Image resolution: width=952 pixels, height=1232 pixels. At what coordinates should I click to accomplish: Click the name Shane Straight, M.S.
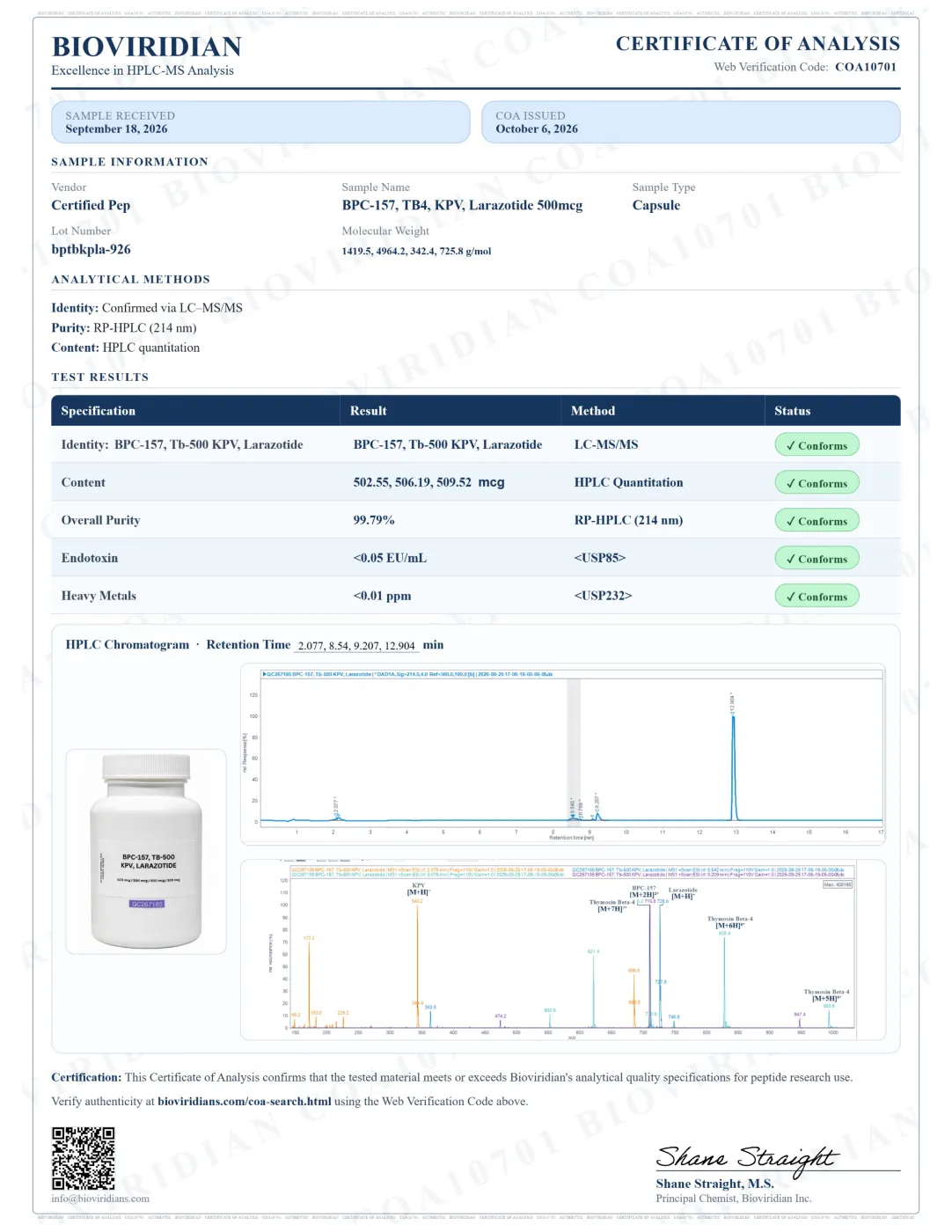(714, 1184)
